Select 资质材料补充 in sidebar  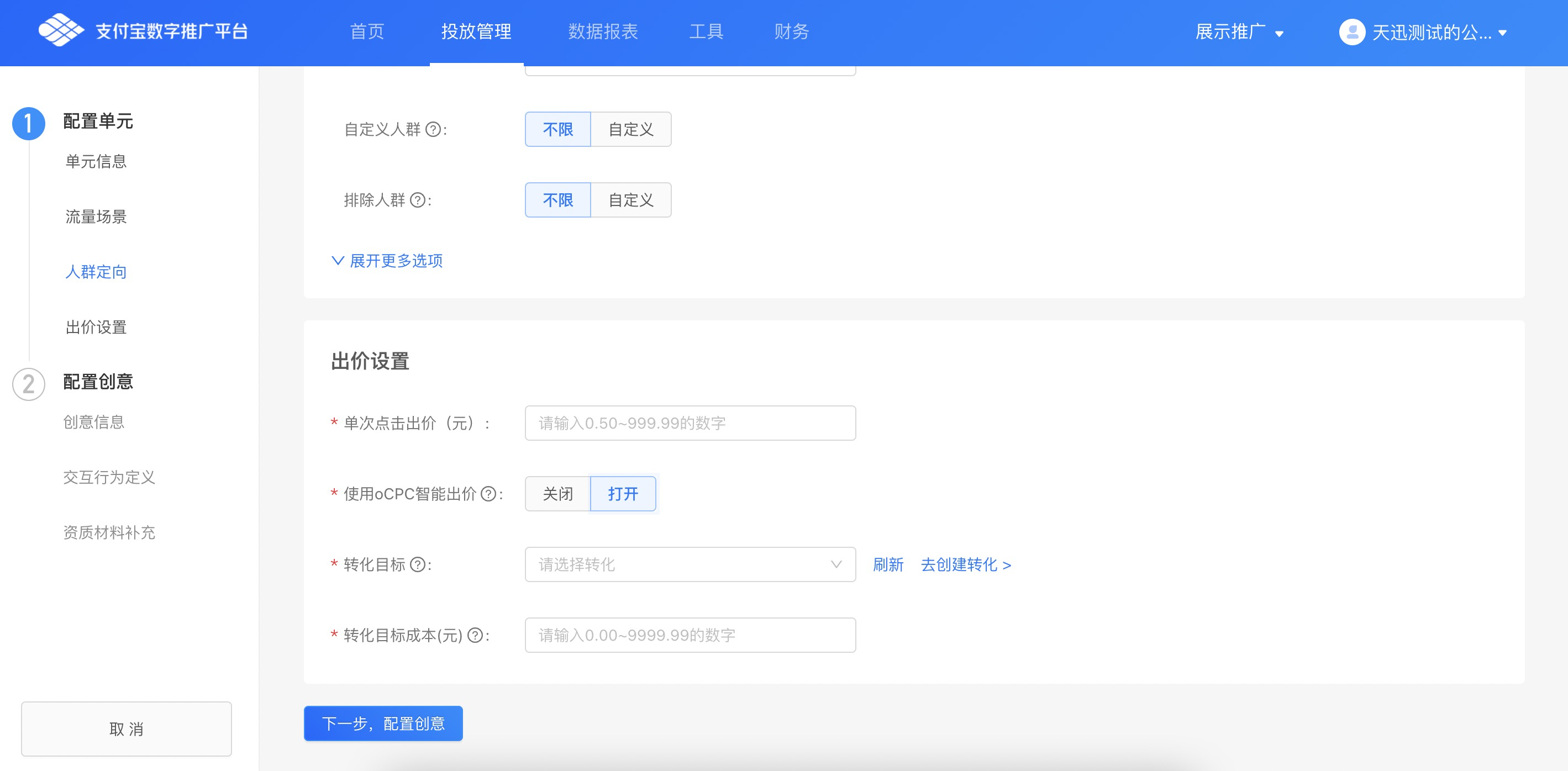click(109, 532)
